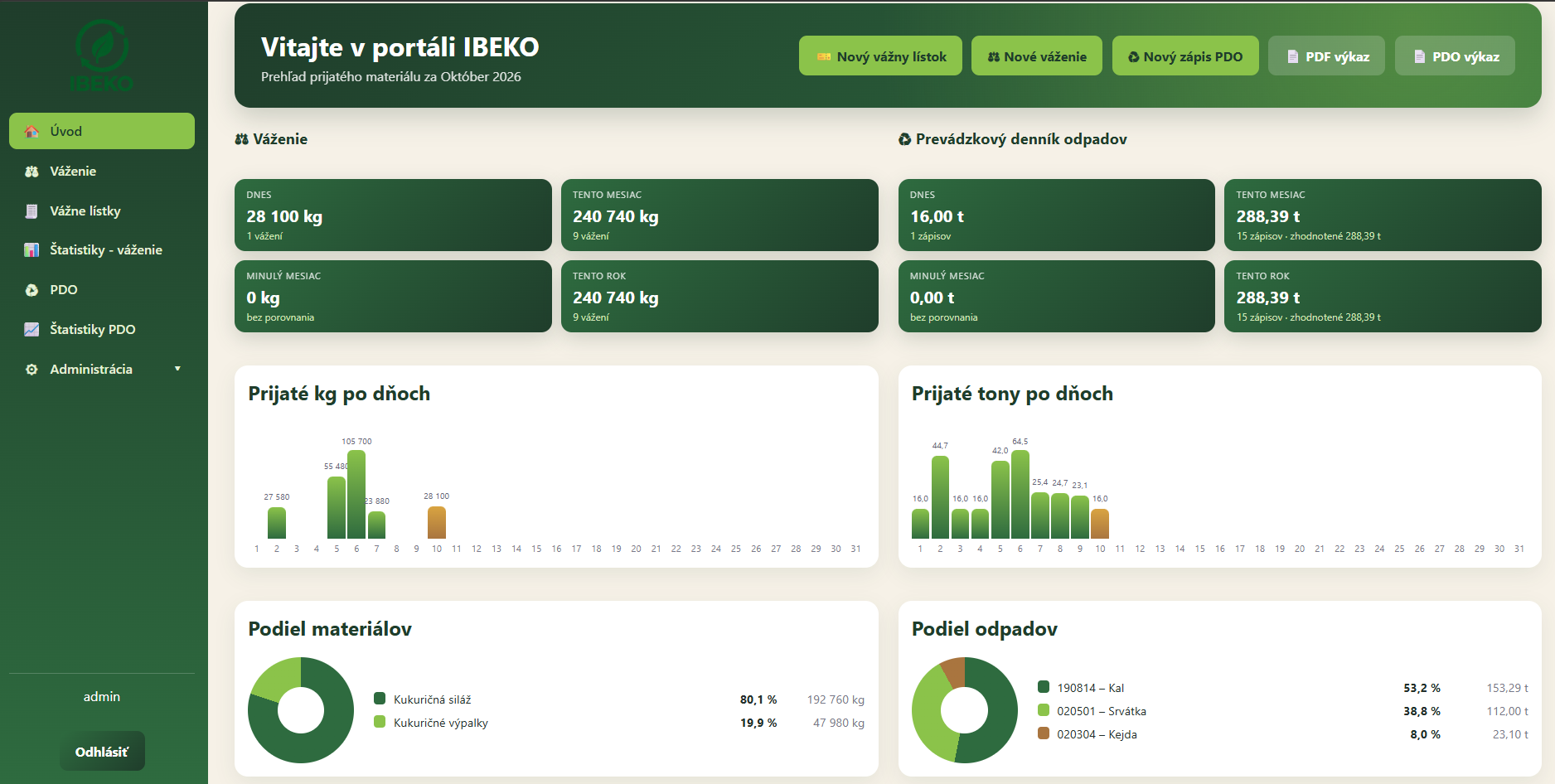
Task: Click the admin username text
Action: tap(102, 697)
